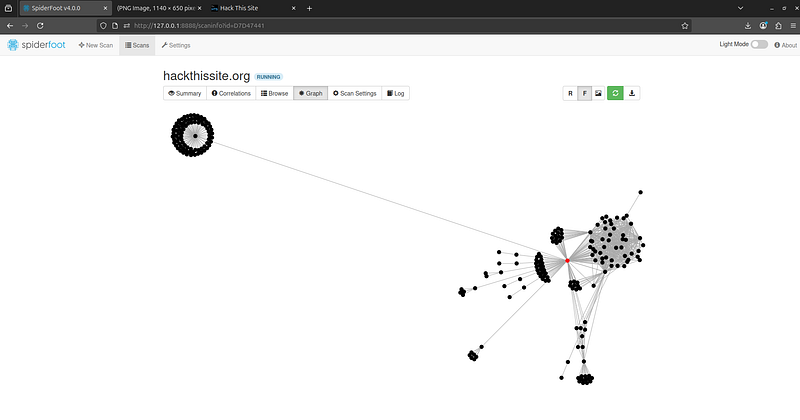Image resolution: width=800 pixels, height=420 pixels.
Task: Click the RUNNING status badge
Action: click(268, 77)
